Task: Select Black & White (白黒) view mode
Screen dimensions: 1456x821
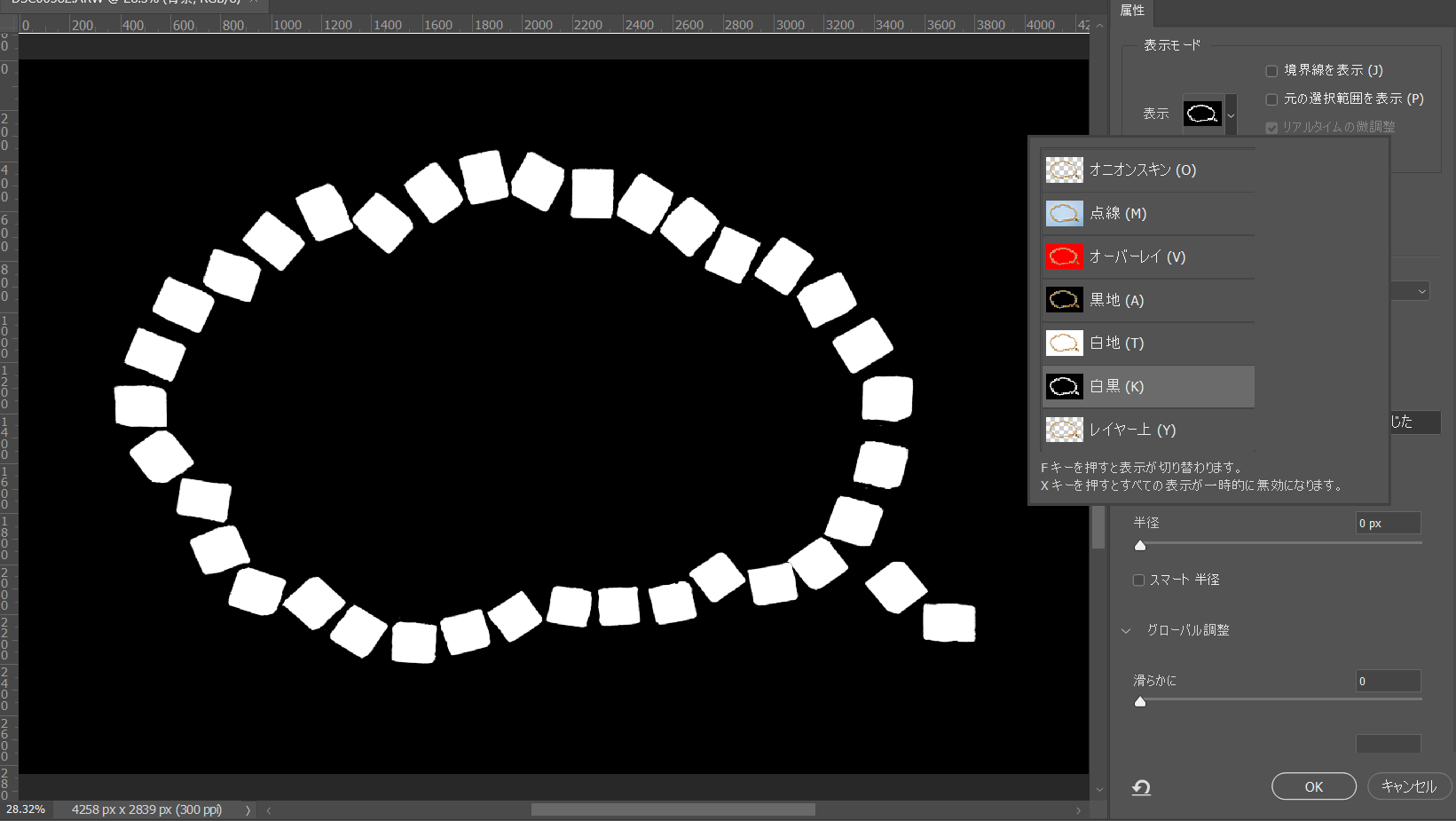Action: coord(1148,386)
